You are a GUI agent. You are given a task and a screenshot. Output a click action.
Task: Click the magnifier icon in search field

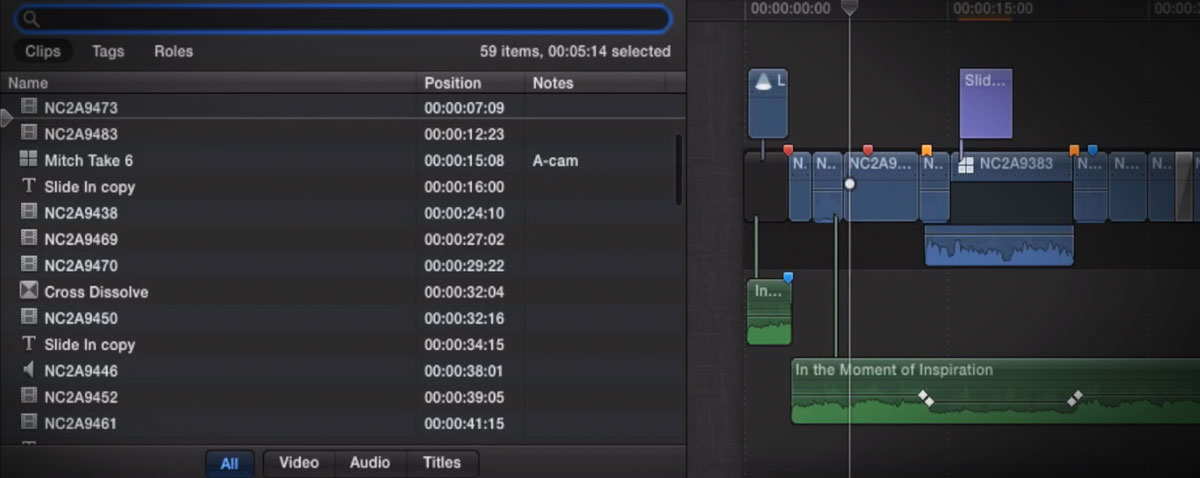click(30, 18)
